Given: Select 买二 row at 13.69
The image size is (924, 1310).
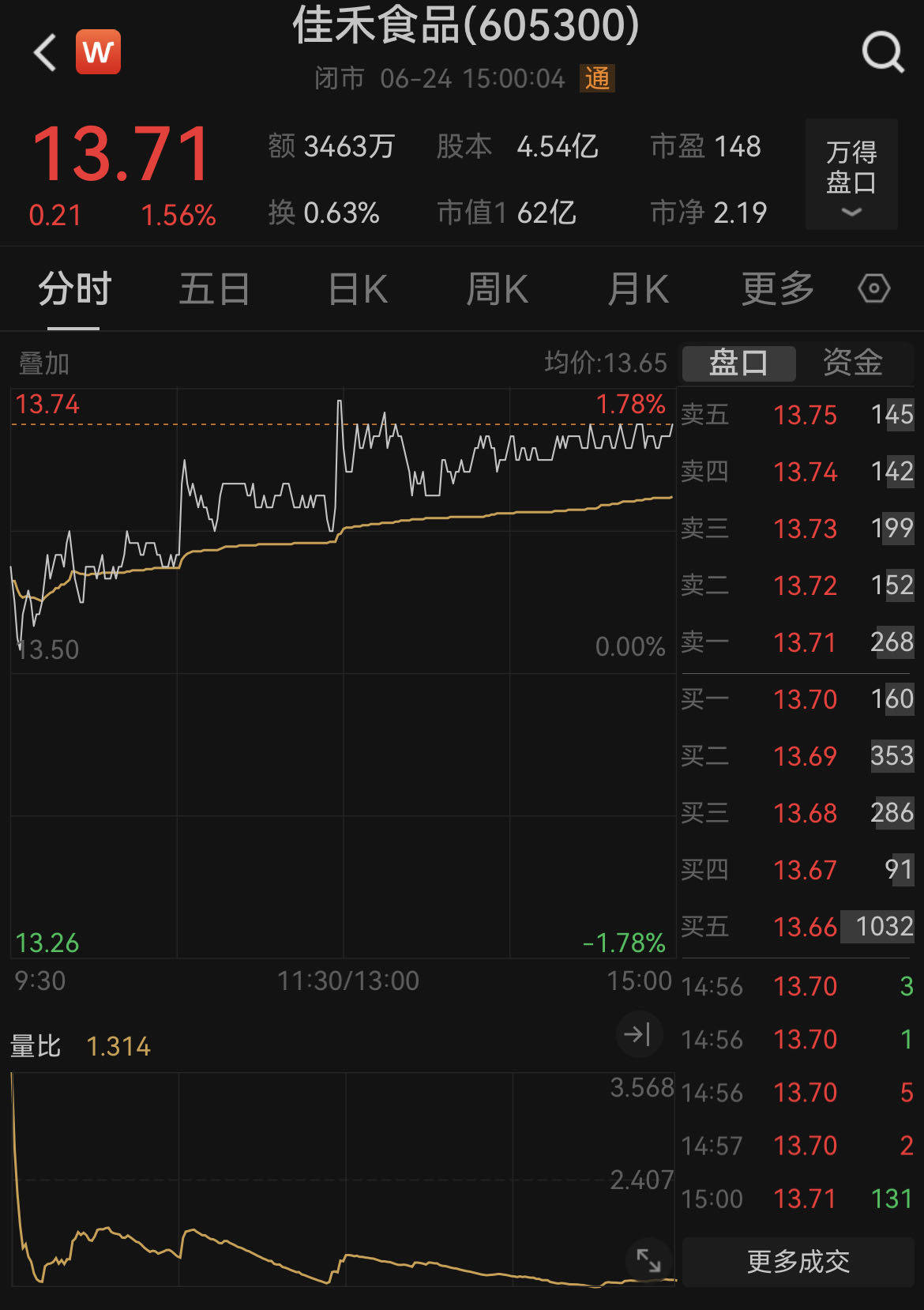Looking at the screenshot, I should coord(798,756).
